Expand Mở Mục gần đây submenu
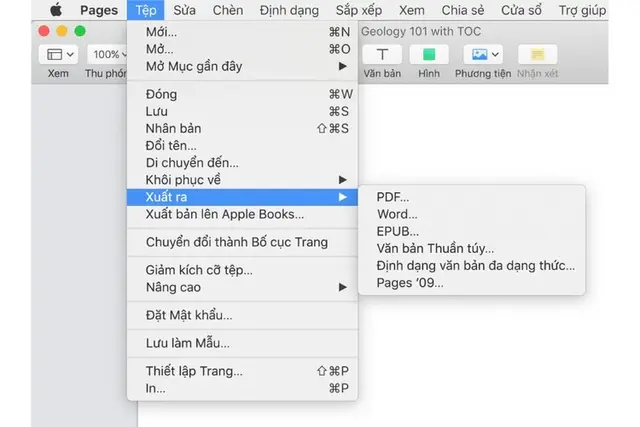Image resolution: width=640 pixels, height=427 pixels. coord(242,66)
